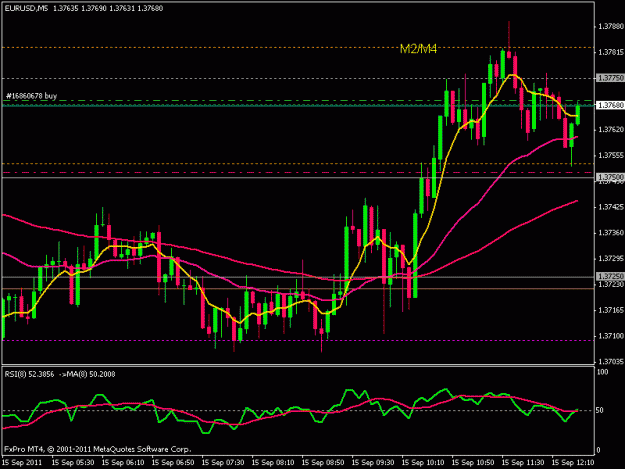
Task: Click the 1.37620 price axis value
Action: pyautogui.click(x=611, y=130)
